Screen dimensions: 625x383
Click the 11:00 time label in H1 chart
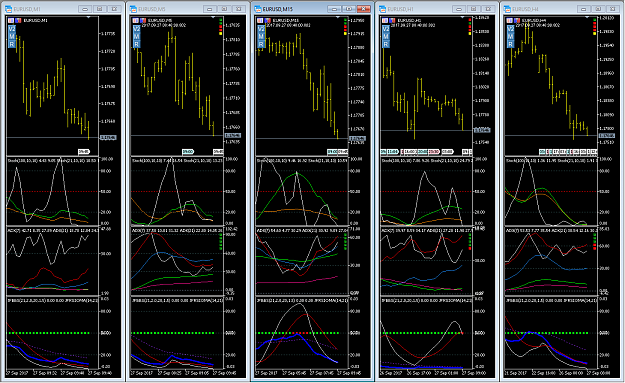pos(393,151)
